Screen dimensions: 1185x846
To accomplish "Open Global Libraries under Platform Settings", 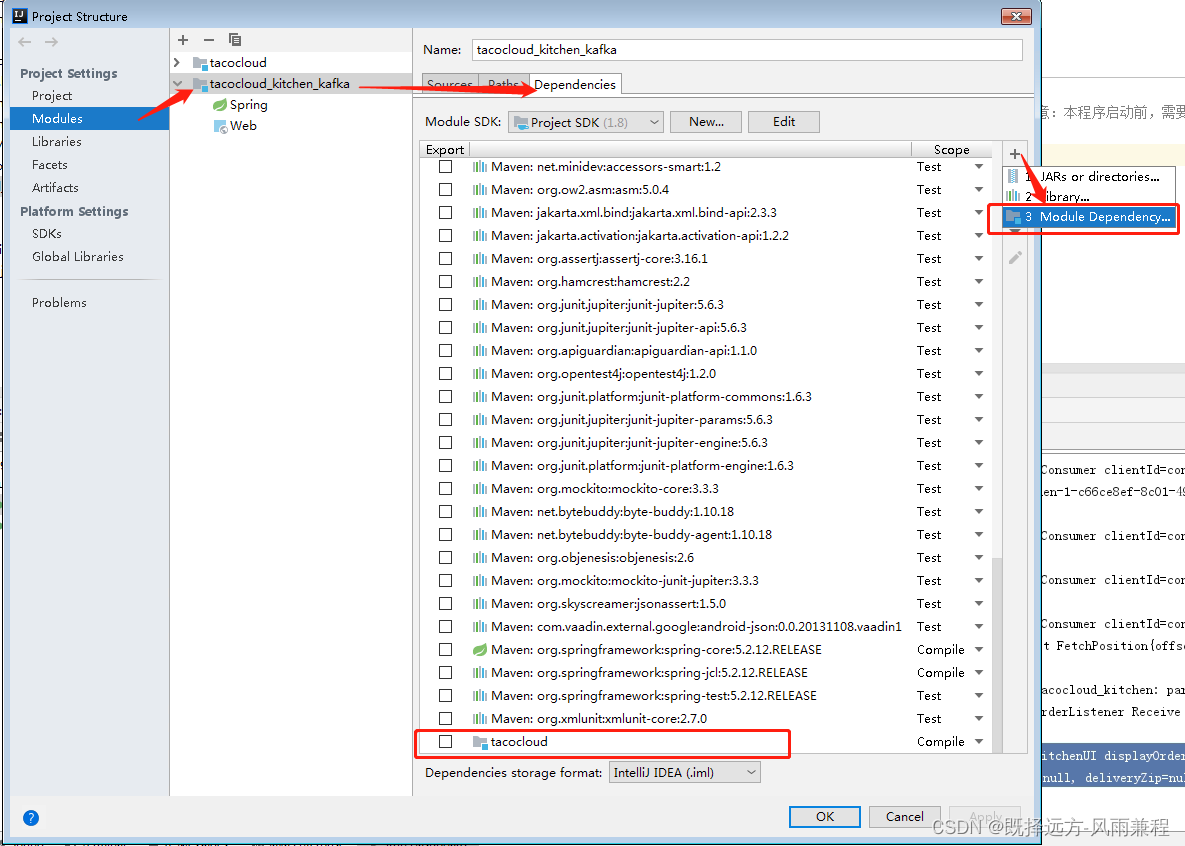I will 78,256.
